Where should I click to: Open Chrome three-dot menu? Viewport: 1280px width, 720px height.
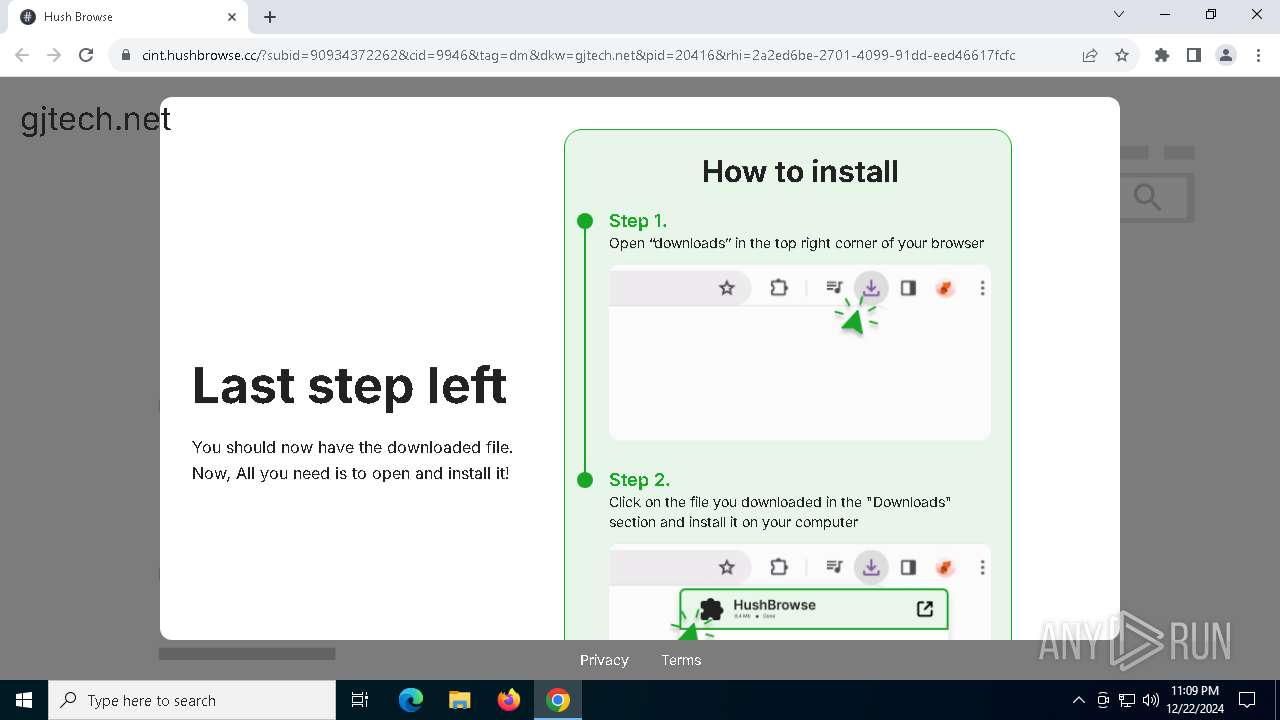point(1258,55)
